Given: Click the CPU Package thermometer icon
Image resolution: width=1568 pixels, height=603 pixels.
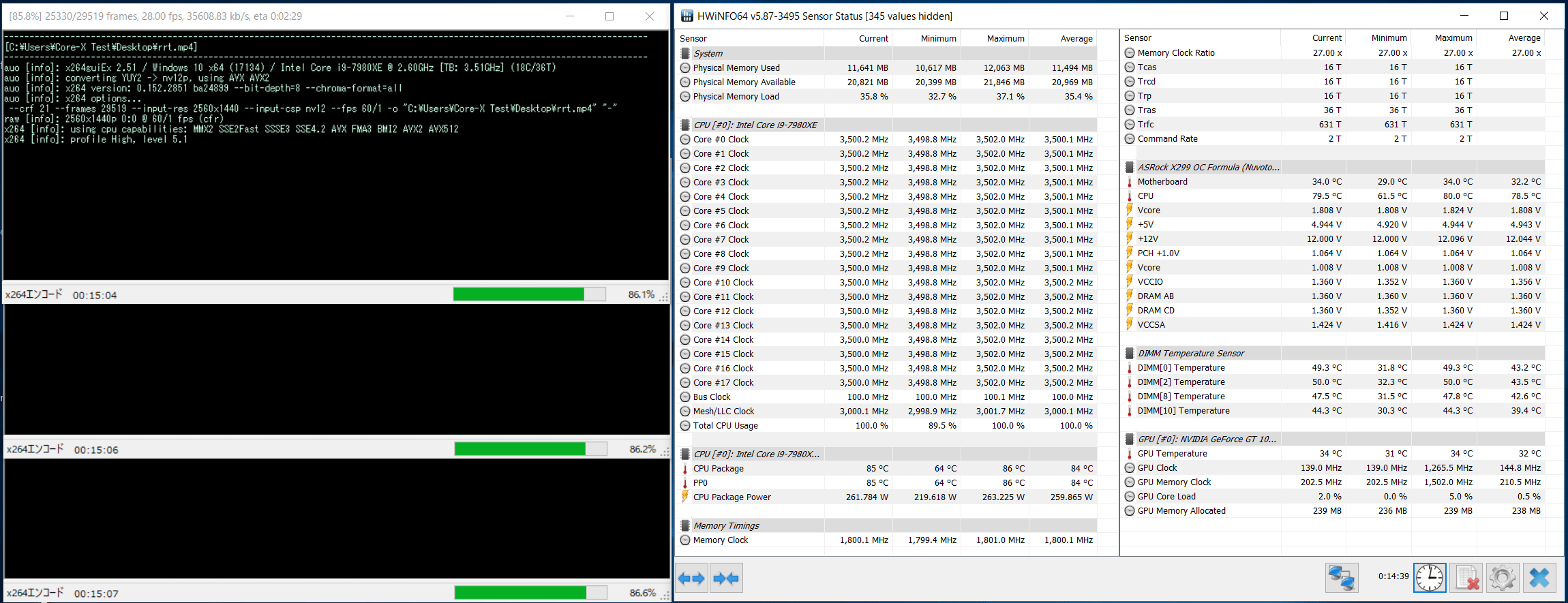Looking at the screenshot, I should (x=685, y=468).
